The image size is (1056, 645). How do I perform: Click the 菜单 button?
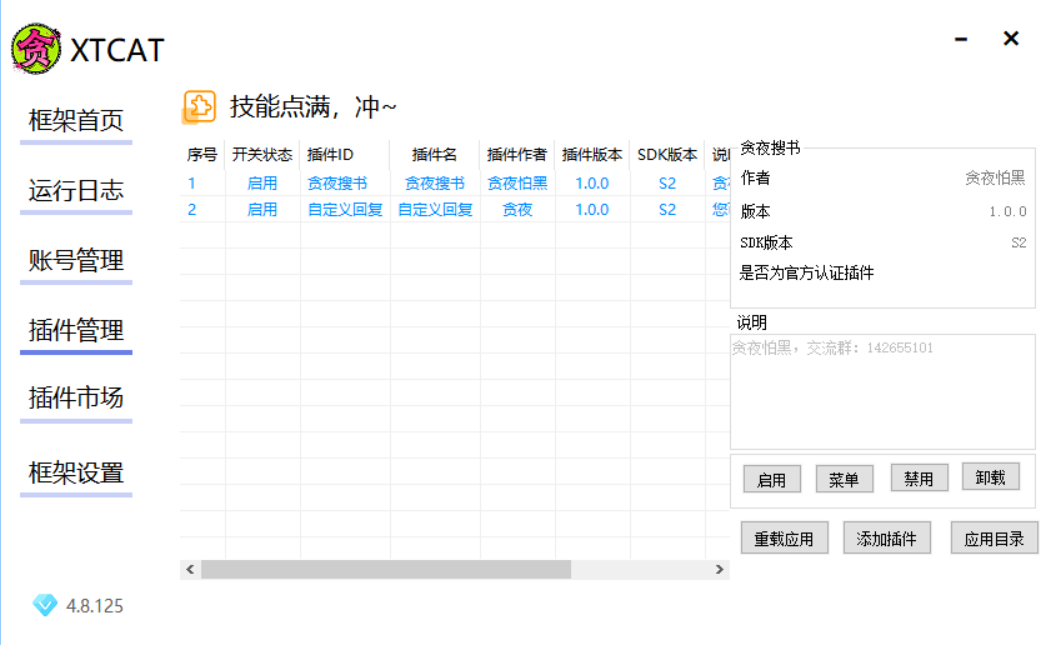(x=844, y=480)
